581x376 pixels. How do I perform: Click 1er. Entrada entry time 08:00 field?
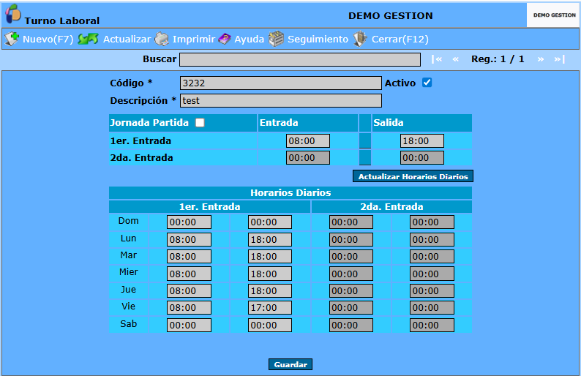[308, 141]
